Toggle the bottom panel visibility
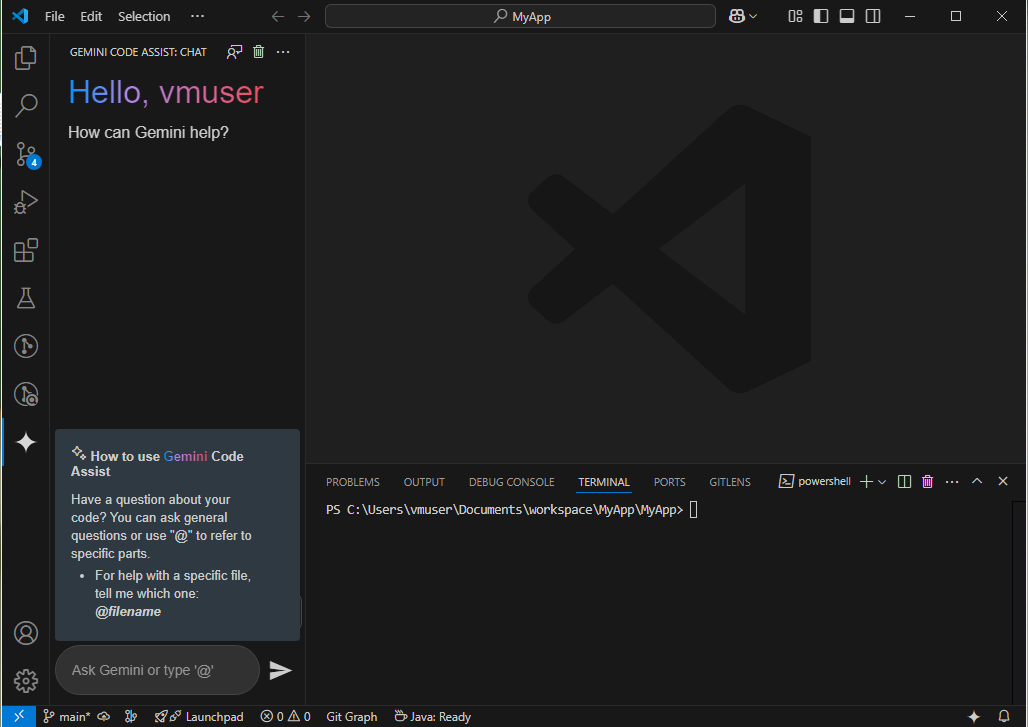This screenshot has height=727, width=1028. tap(847, 16)
